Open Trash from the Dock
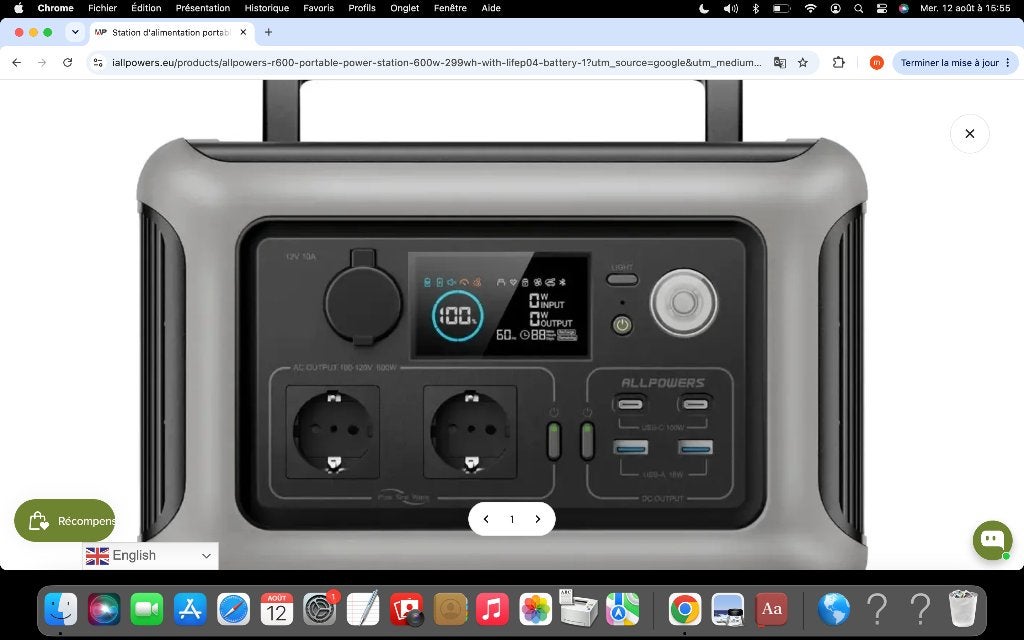This screenshot has height=640, width=1024. (963, 608)
